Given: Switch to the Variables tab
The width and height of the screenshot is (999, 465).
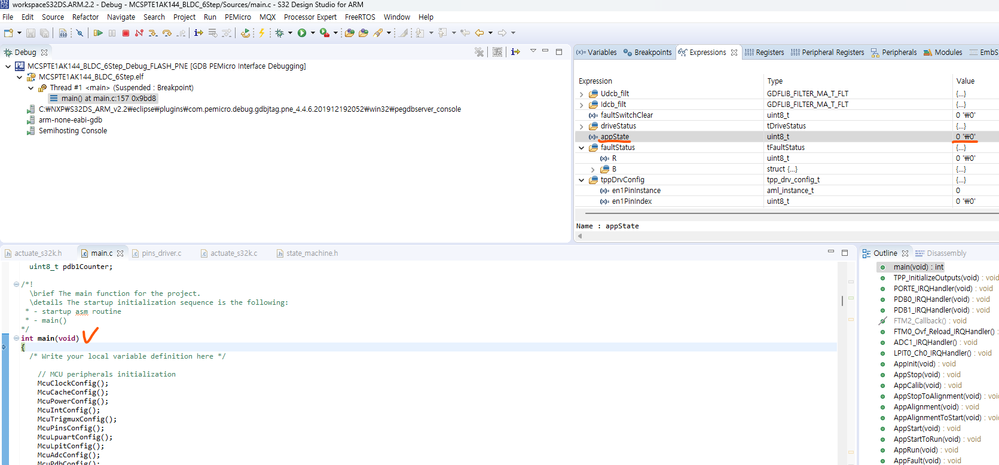Looking at the screenshot, I should pos(597,52).
